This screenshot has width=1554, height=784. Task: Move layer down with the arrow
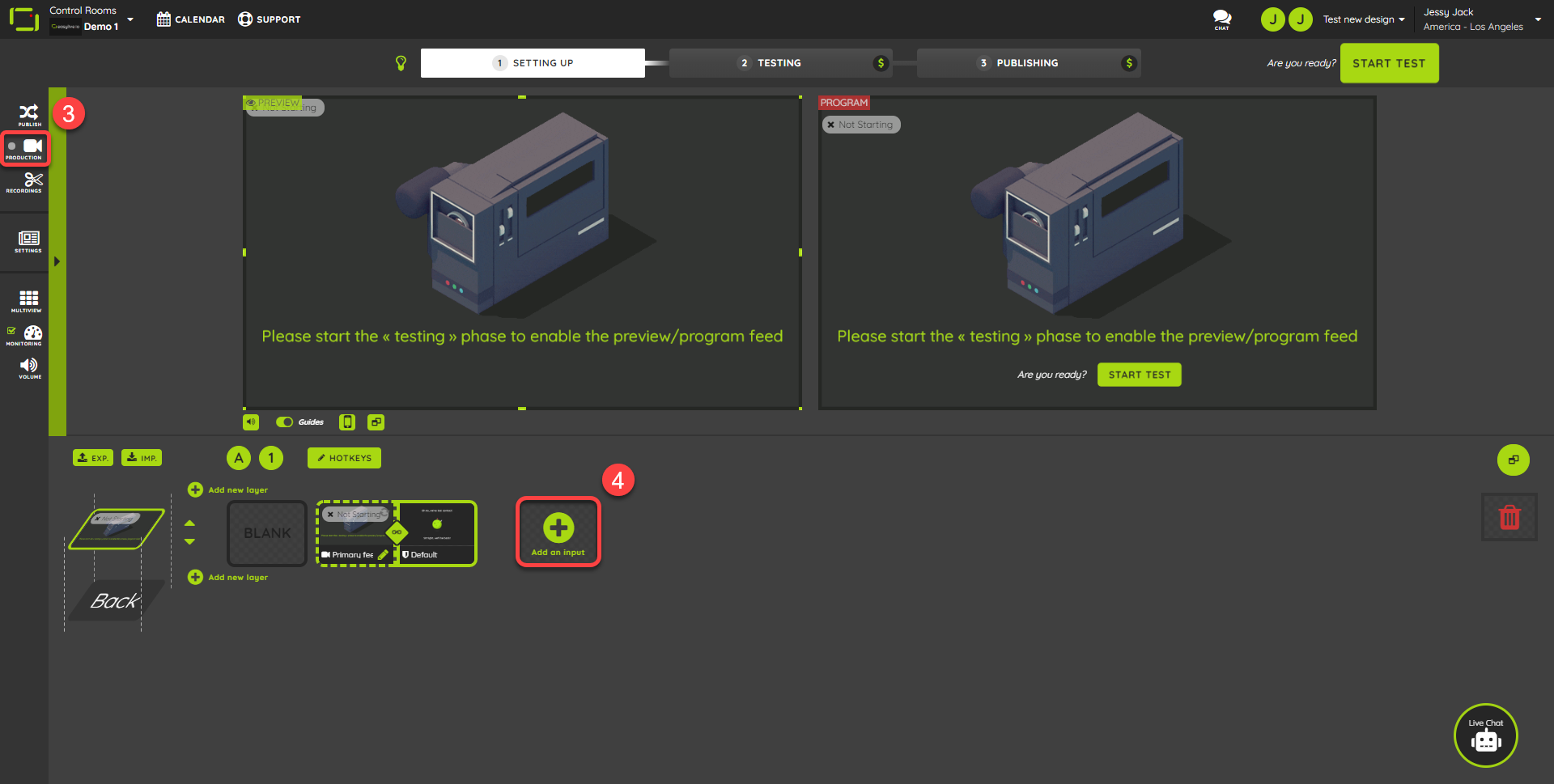point(189,541)
